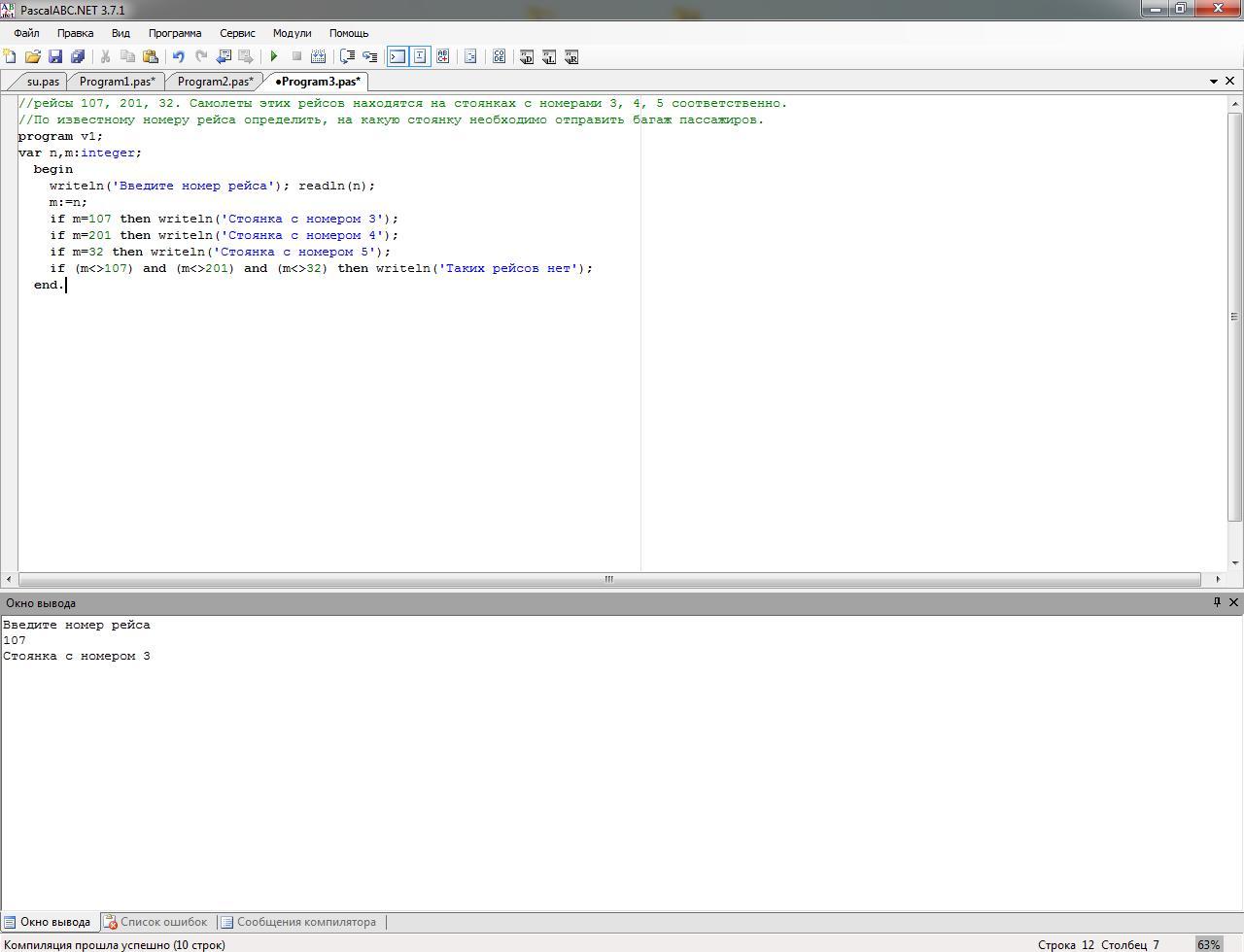Viewport: 1244px width, 952px height.
Task: Open the tab list dropdown arrow
Action: (x=1213, y=82)
